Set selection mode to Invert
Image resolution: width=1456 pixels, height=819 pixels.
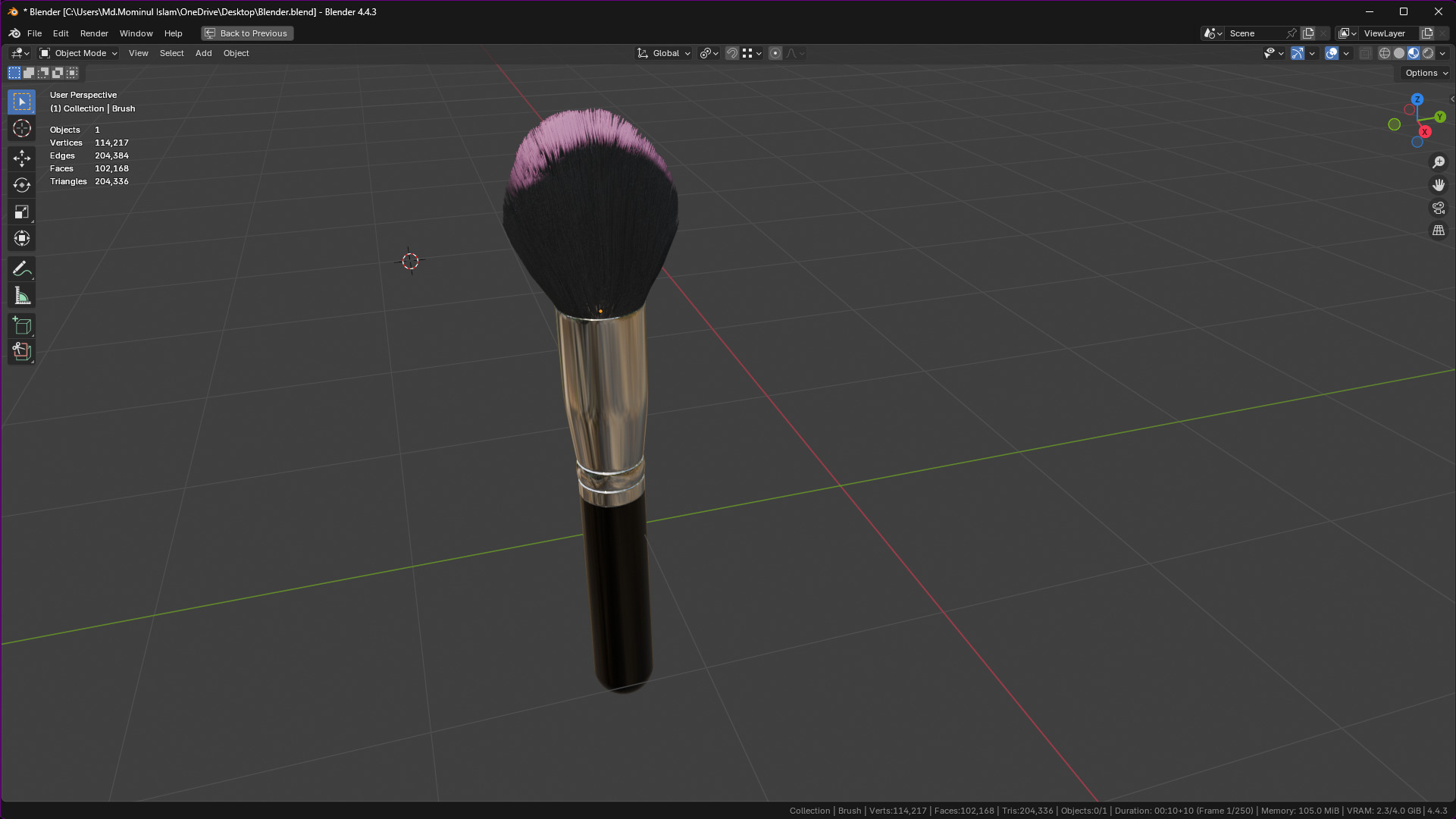(58, 73)
